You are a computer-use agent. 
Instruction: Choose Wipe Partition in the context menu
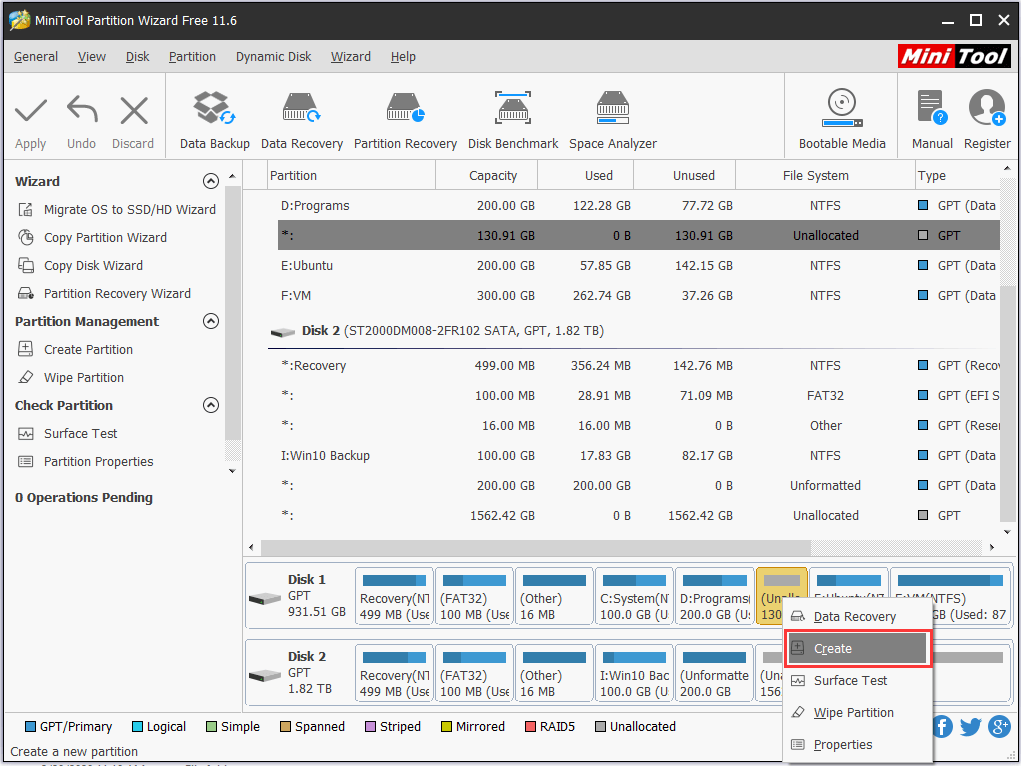858,713
